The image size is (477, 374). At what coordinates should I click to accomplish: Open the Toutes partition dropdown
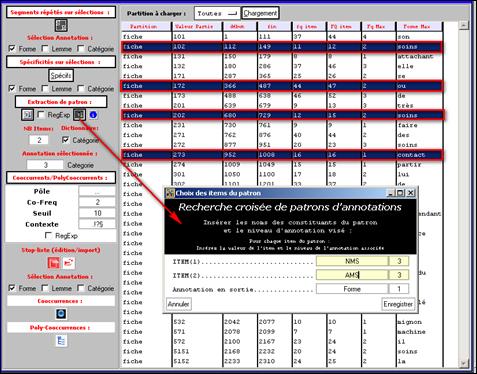point(217,14)
